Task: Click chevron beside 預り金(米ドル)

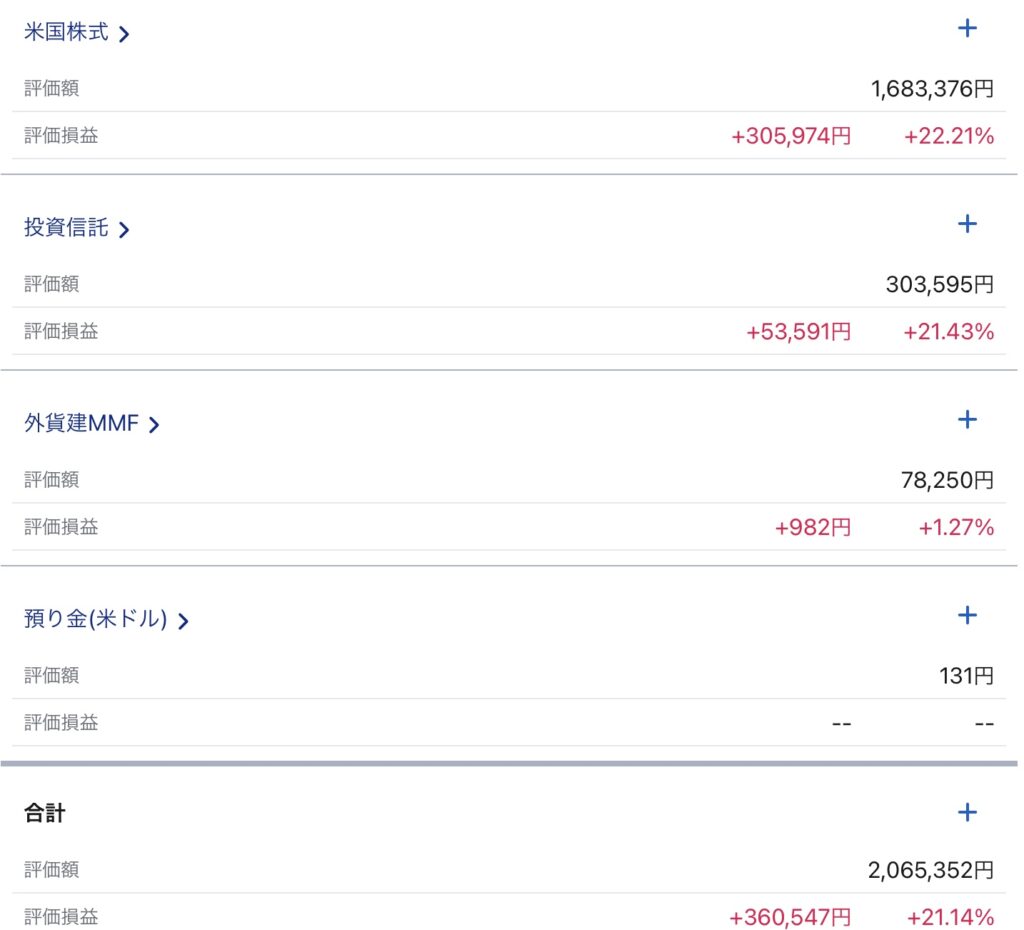Action: (183, 621)
